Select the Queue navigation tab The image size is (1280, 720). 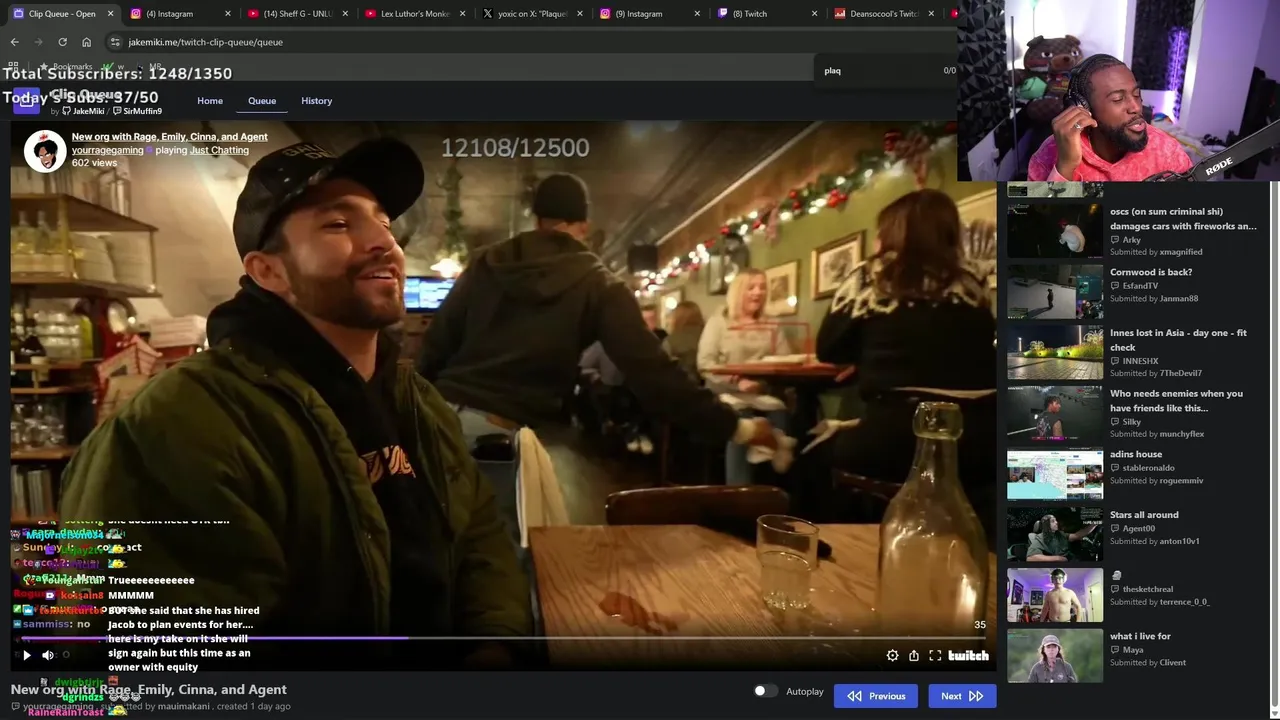click(x=262, y=101)
